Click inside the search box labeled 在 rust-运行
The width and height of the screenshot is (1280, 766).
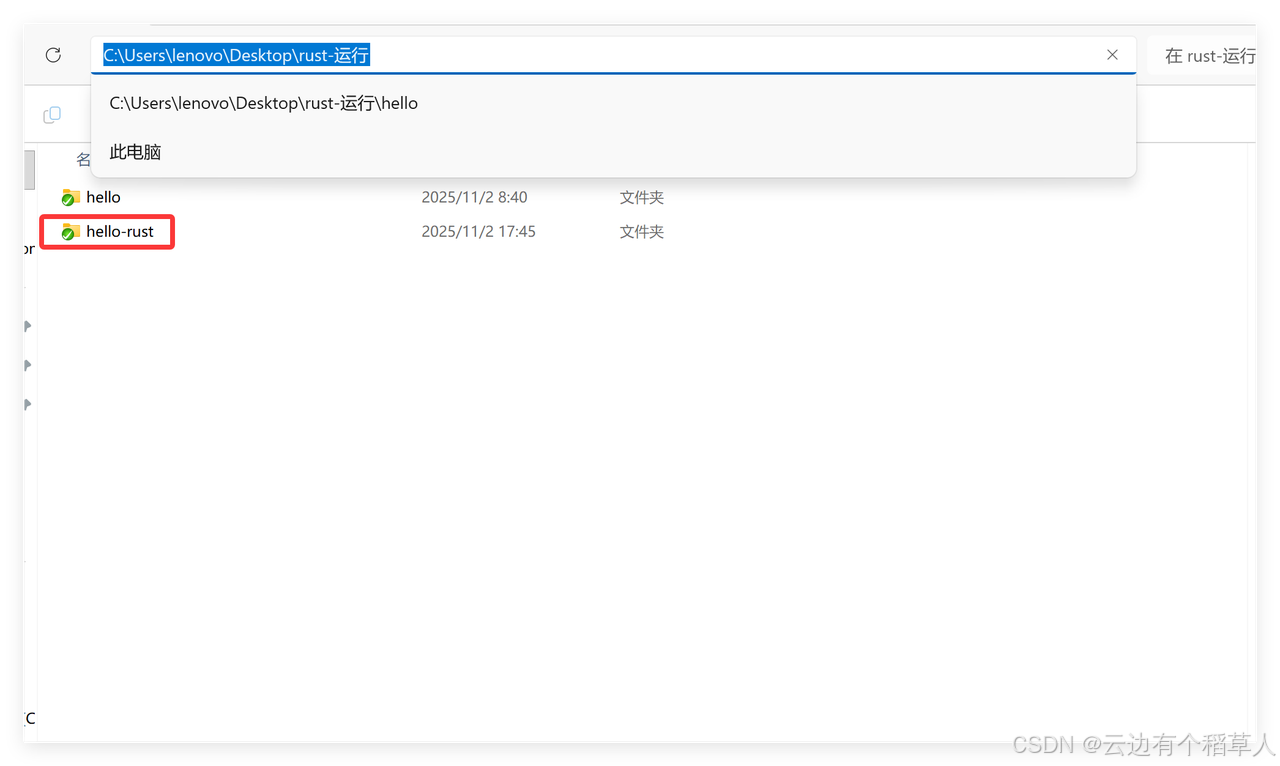pos(1212,56)
